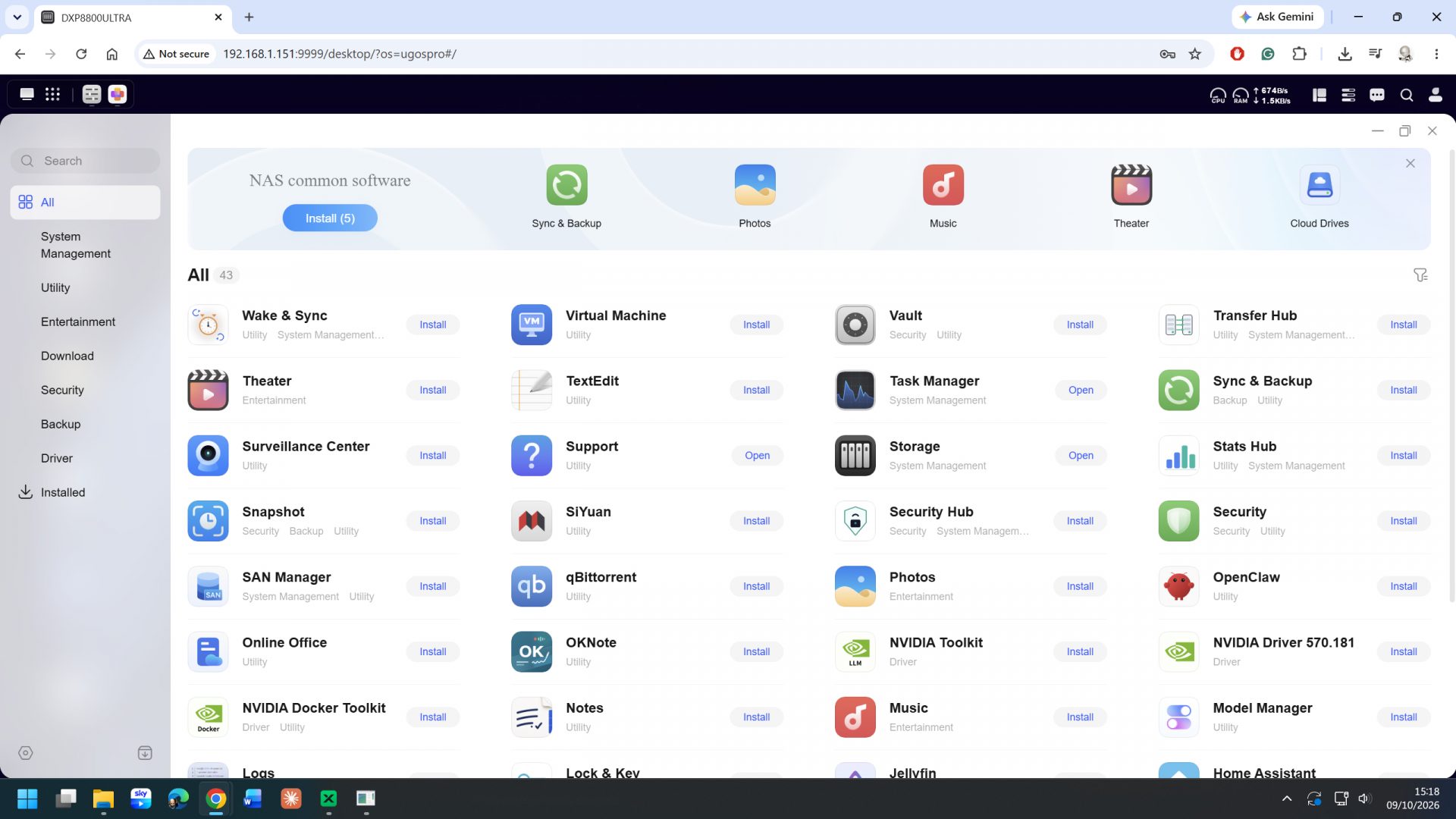Open the download manager icon in sidebar

145,753
